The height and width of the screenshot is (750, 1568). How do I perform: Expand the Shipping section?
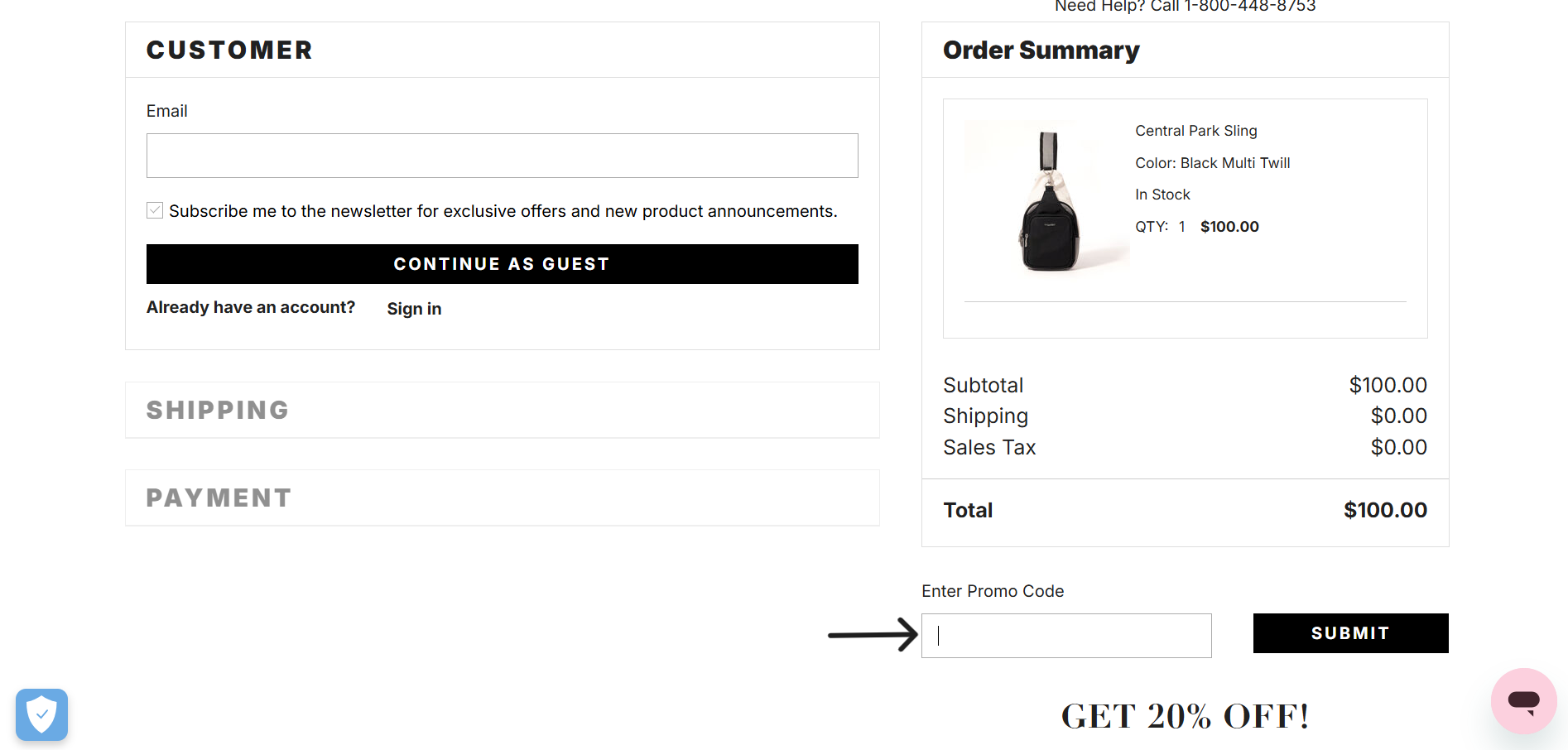tap(218, 410)
